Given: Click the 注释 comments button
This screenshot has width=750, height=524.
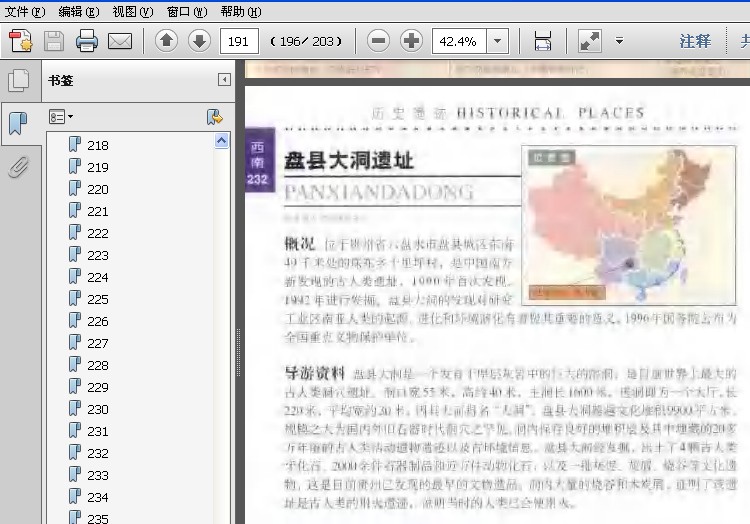Looking at the screenshot, I should tap(695, 41).
